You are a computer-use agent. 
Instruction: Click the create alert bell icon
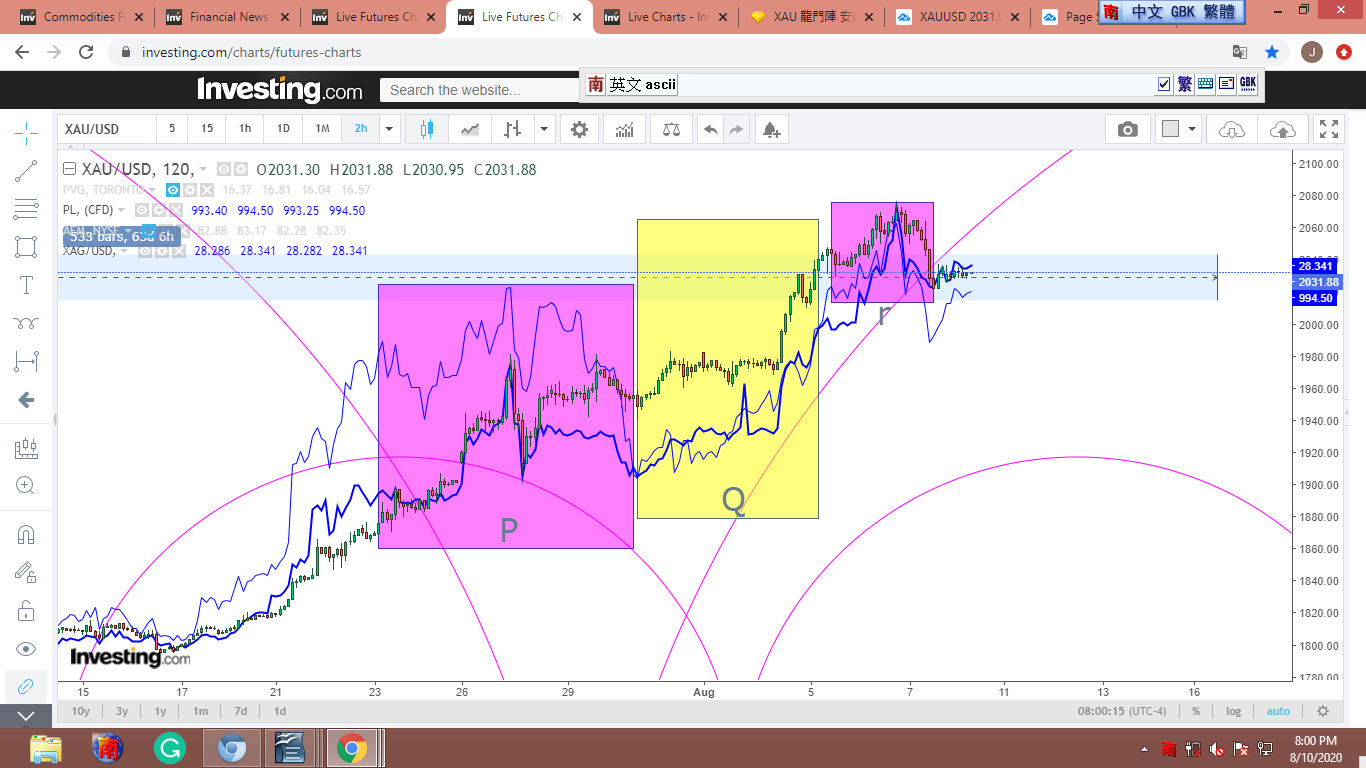coord(770,129)
